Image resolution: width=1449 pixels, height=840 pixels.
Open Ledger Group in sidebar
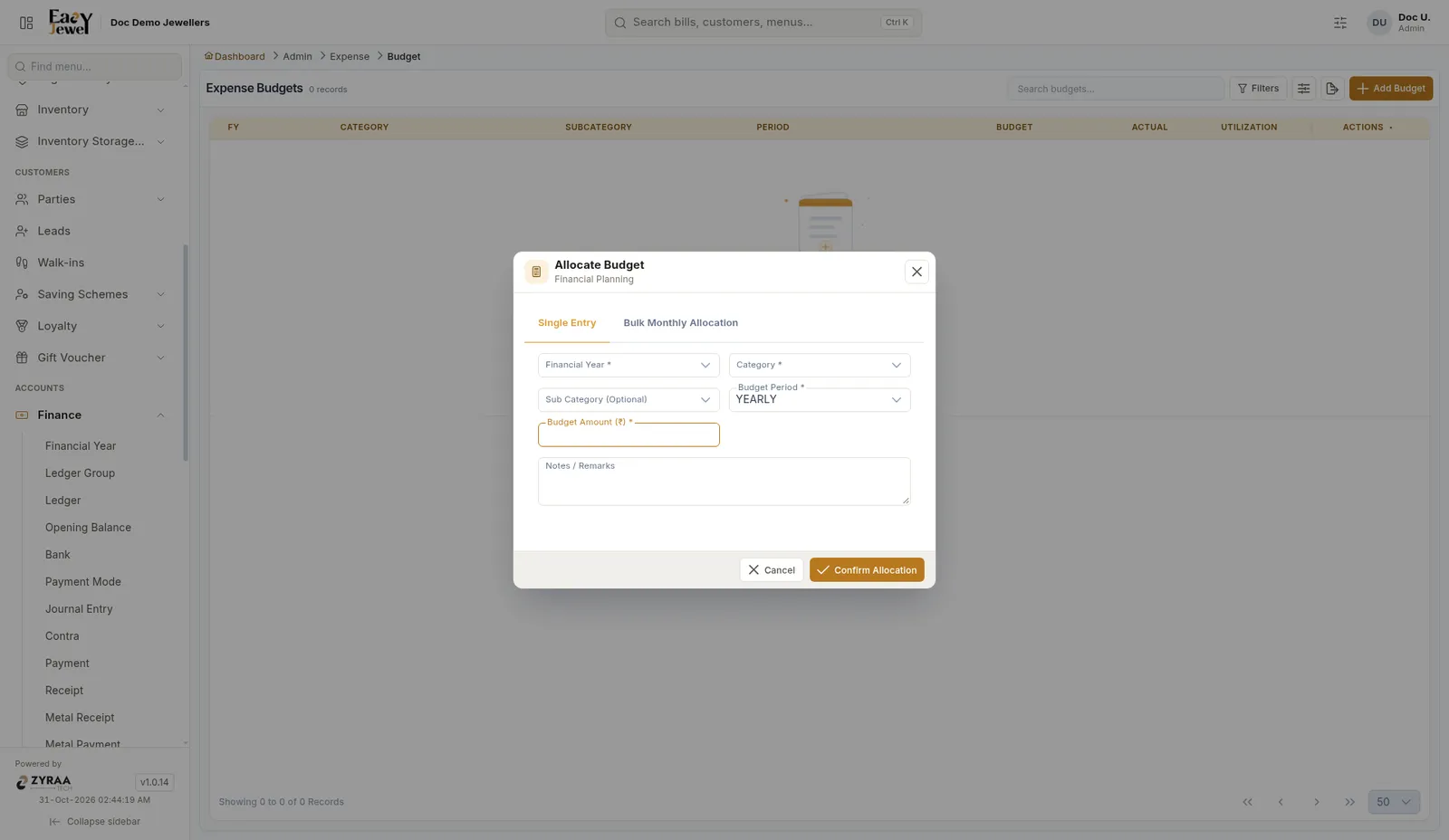[x=80, y=473]
